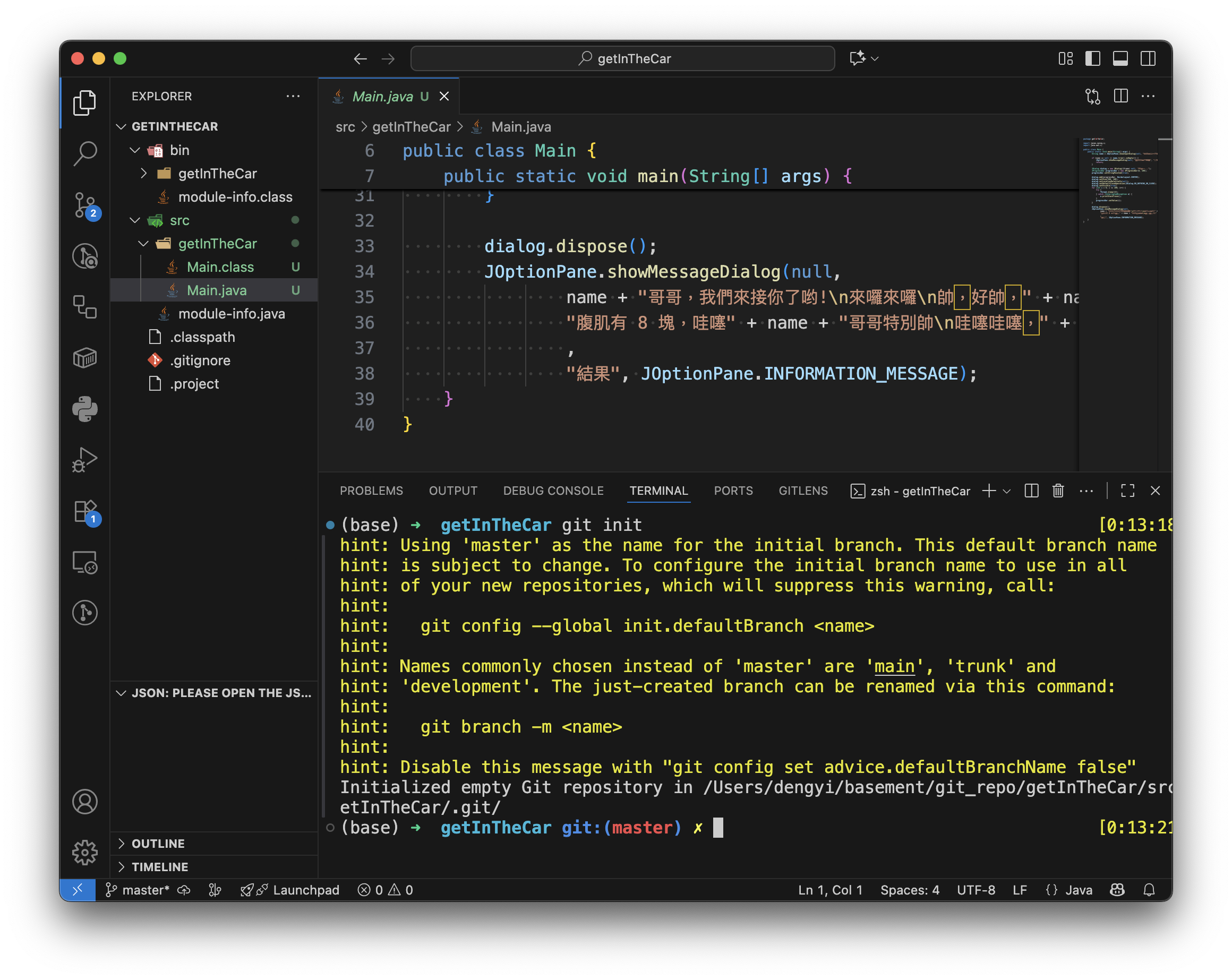Open the Python activity bar icon
The width and height of the screenshot is (1232, 980).
click(x=85, y=409)
